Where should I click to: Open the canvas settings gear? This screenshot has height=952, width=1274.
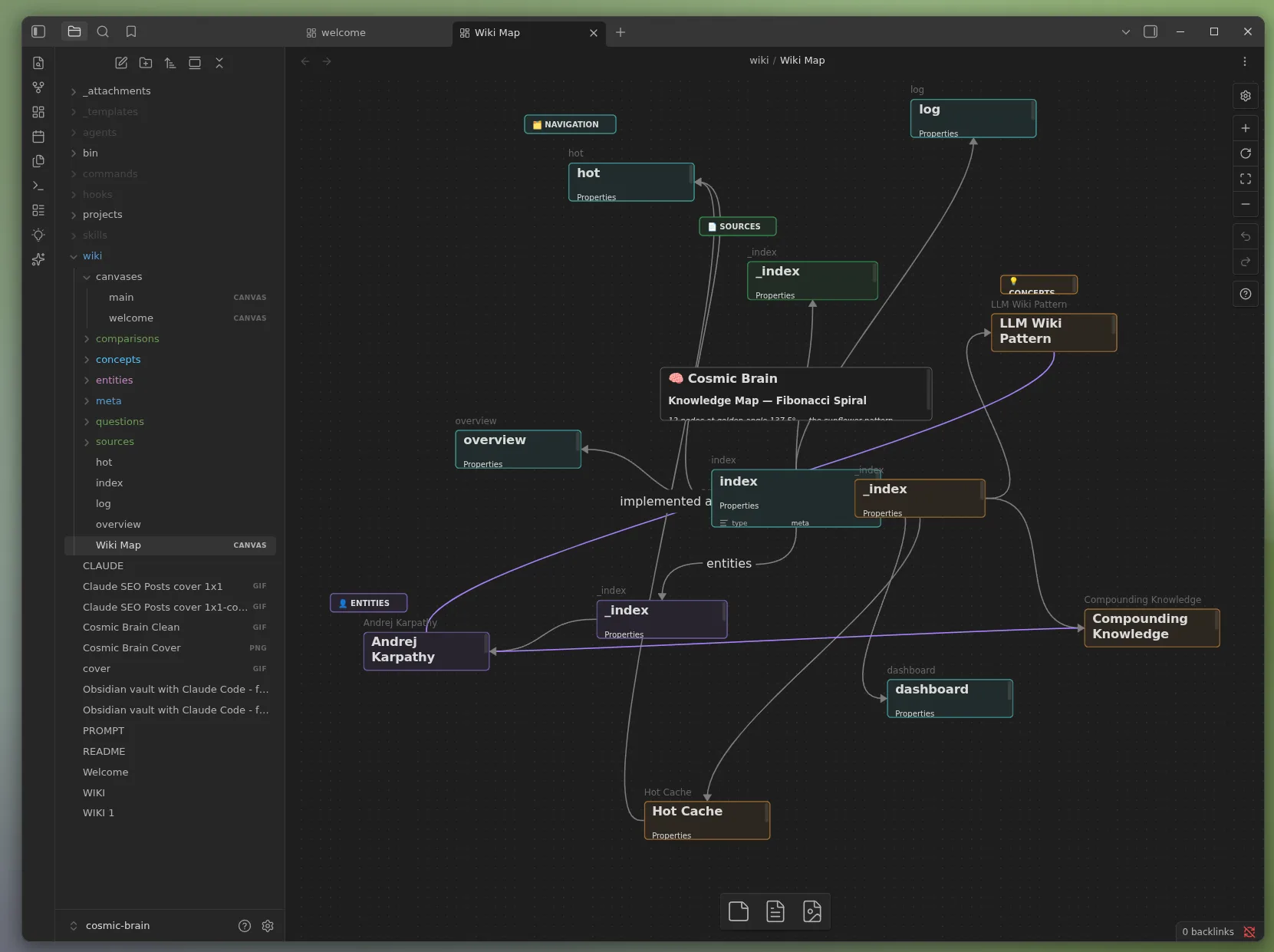tap(1246, 96)
